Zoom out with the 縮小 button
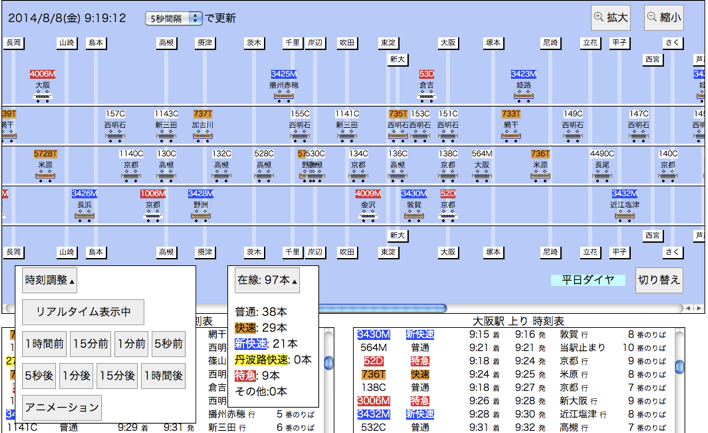The width and height of the screenshot is (708, 433). (x=663, y=17)
